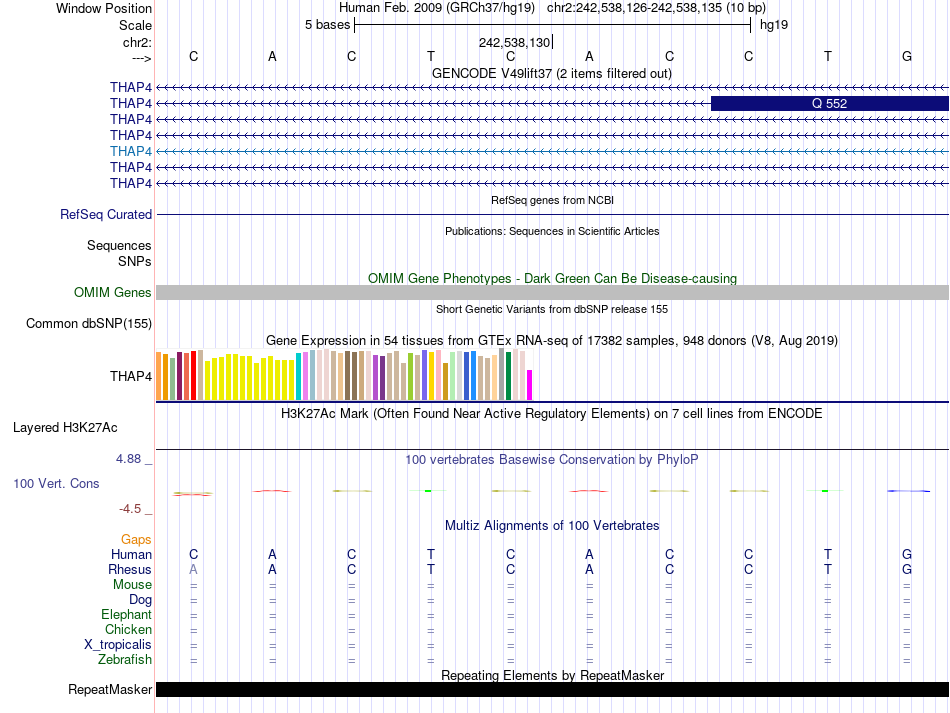The height and width of the screenshot is (713, 950).
Task: Open the GENCODE V49lift37 track title
Action: tap(551, 73)
